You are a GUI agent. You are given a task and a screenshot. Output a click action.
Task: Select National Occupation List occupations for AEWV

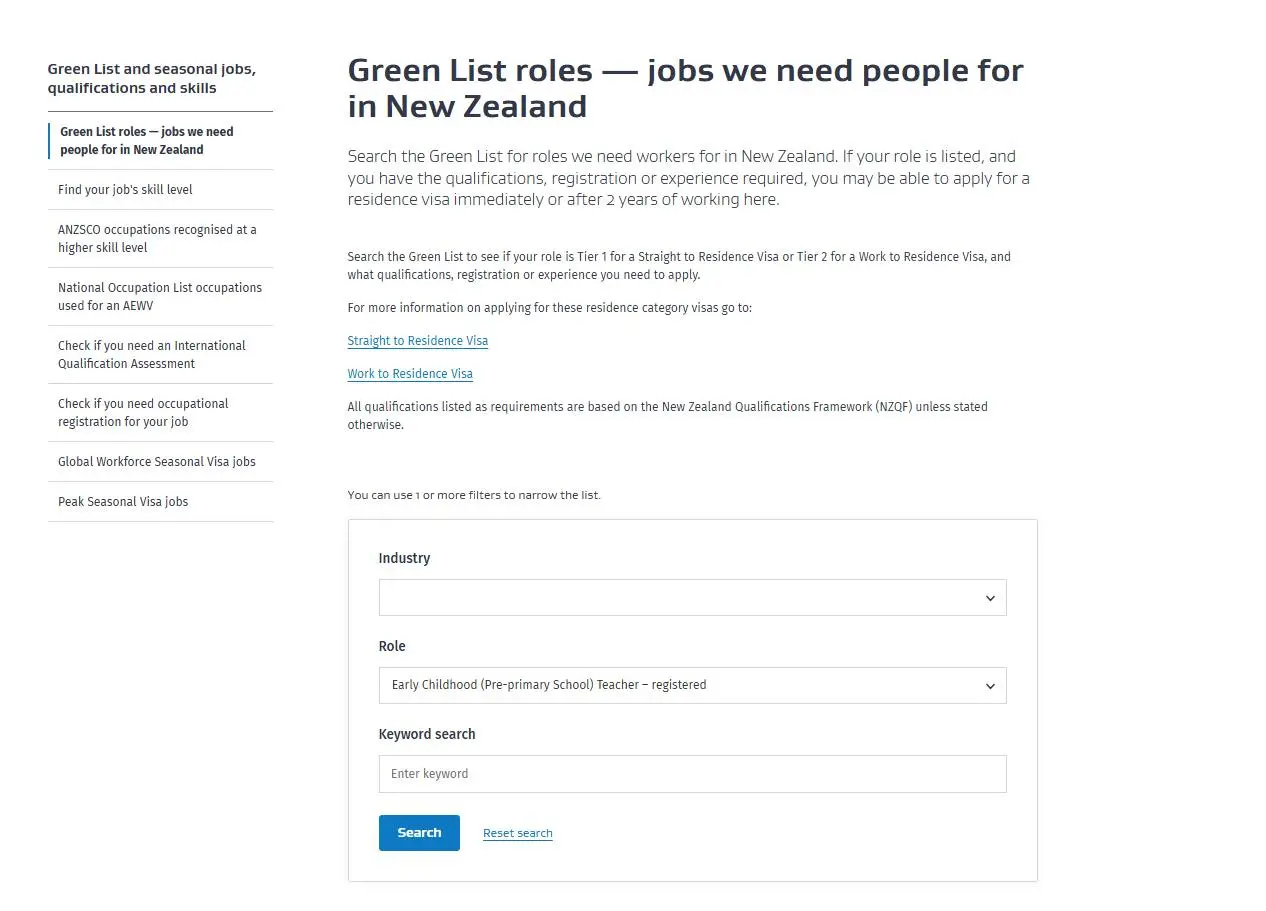(160, 297)
